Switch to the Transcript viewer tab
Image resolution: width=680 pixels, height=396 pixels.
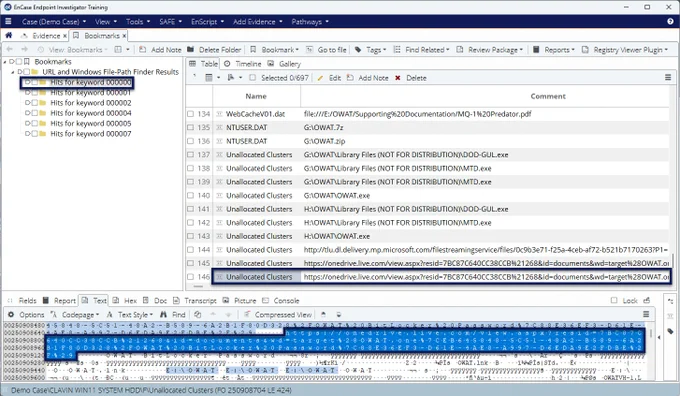click(x=195, y=300)
